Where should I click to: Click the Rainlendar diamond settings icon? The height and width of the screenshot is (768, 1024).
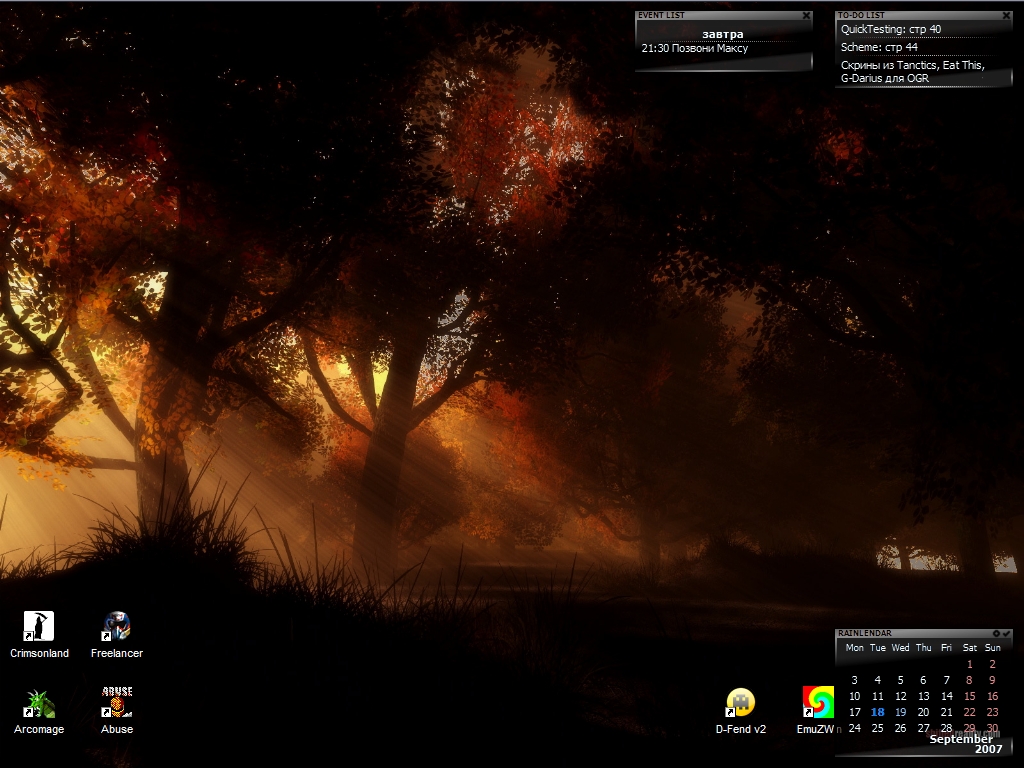point(996,633)
